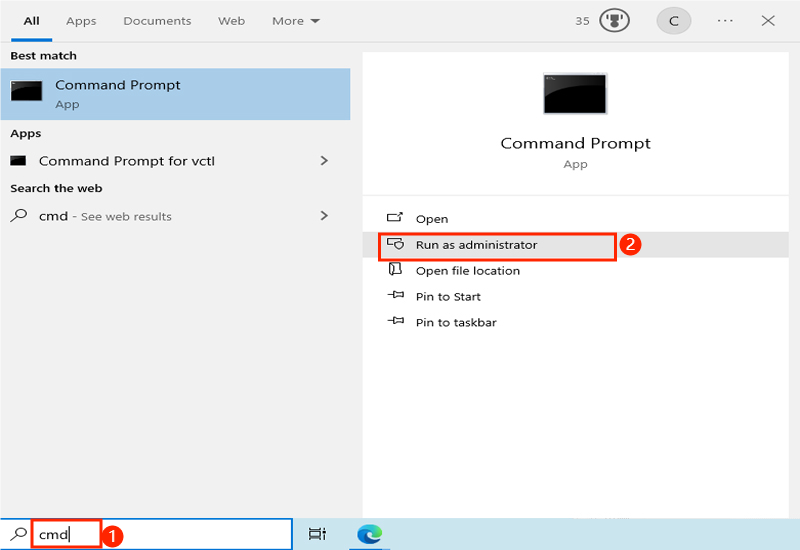Click the Run as administrator shield icon
Screen dimensions: 800x550
tap(395, 244)
